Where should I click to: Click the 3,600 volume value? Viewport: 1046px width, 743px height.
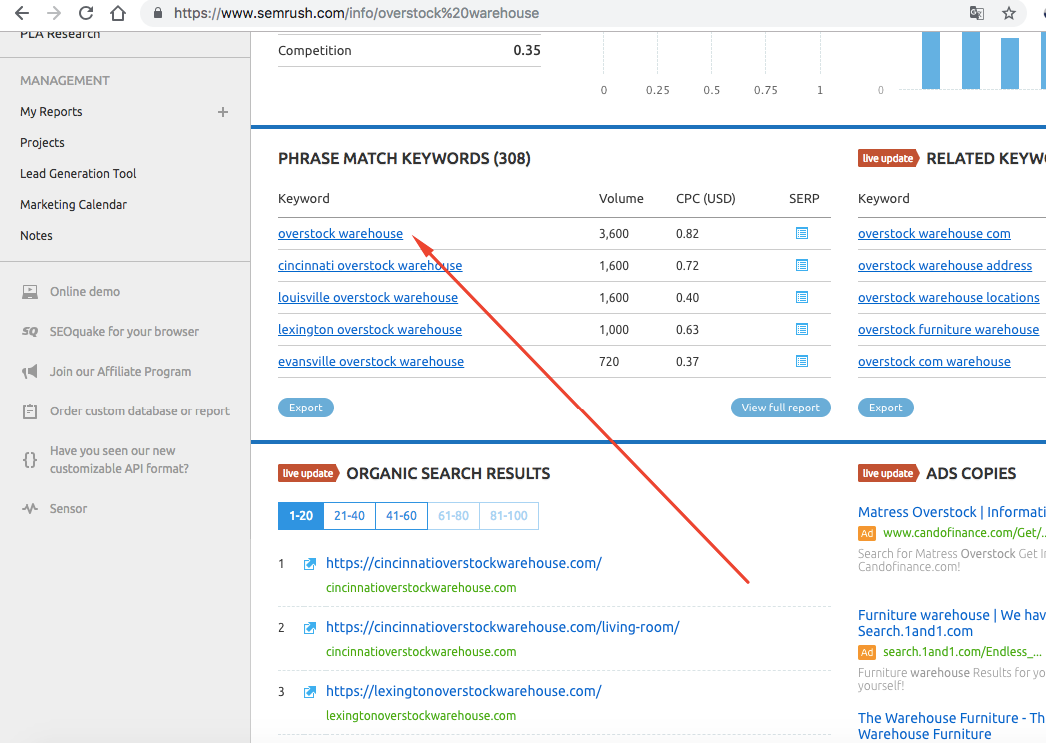(614, 233)
